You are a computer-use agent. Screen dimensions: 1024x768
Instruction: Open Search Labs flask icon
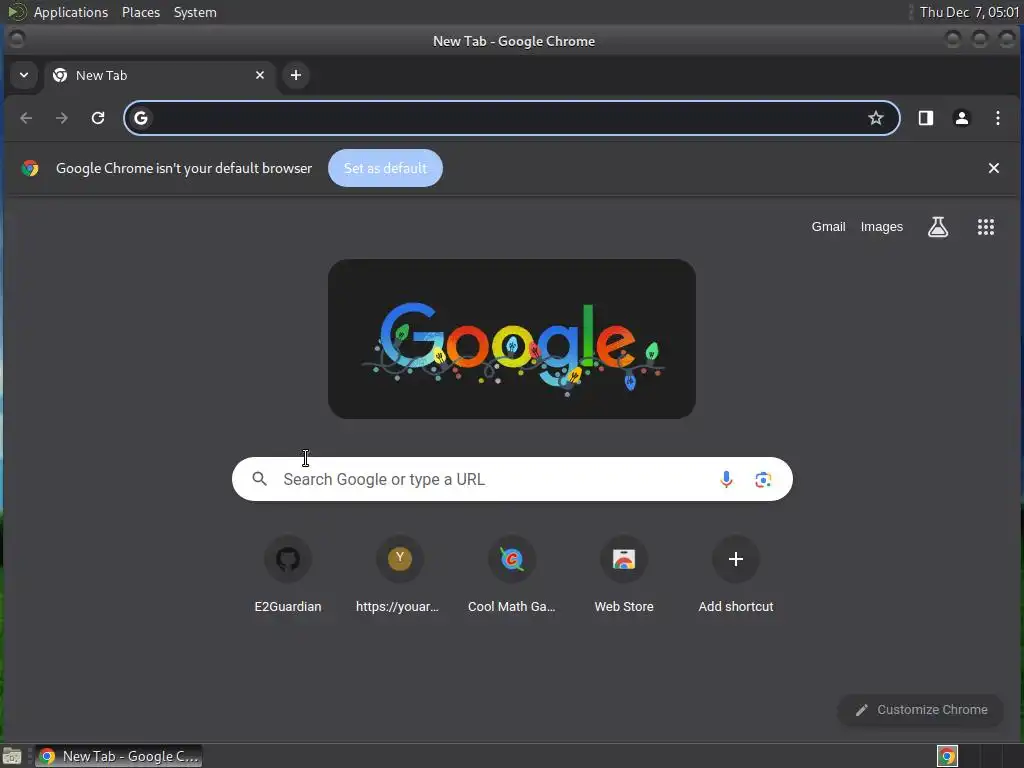point(938,227)
